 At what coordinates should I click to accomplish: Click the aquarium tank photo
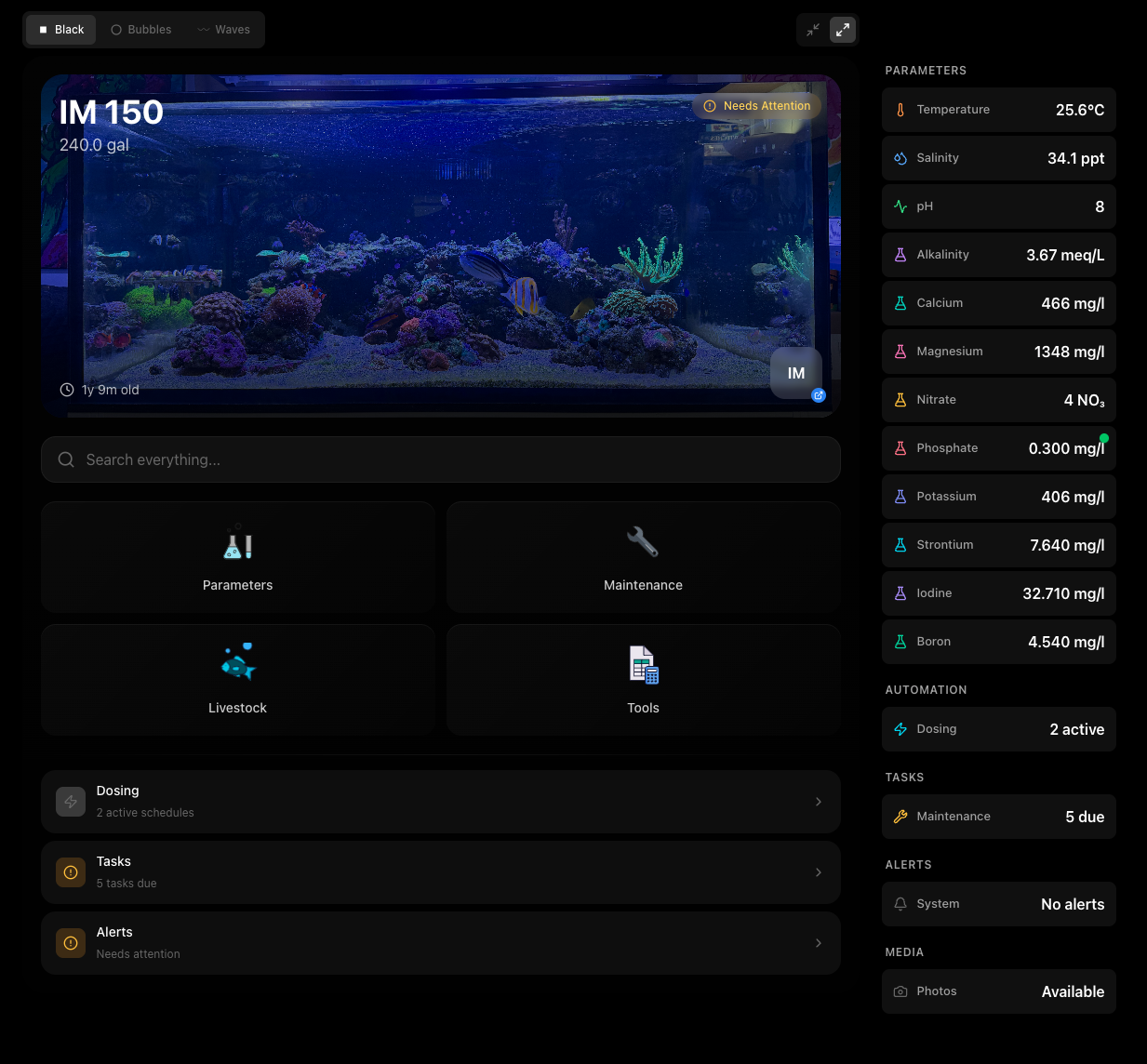coord(441,246)
